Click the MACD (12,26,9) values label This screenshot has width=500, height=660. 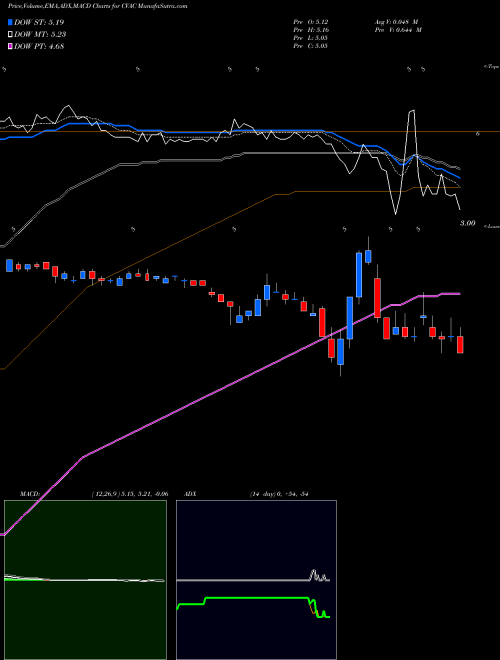(x=130, y=494)
